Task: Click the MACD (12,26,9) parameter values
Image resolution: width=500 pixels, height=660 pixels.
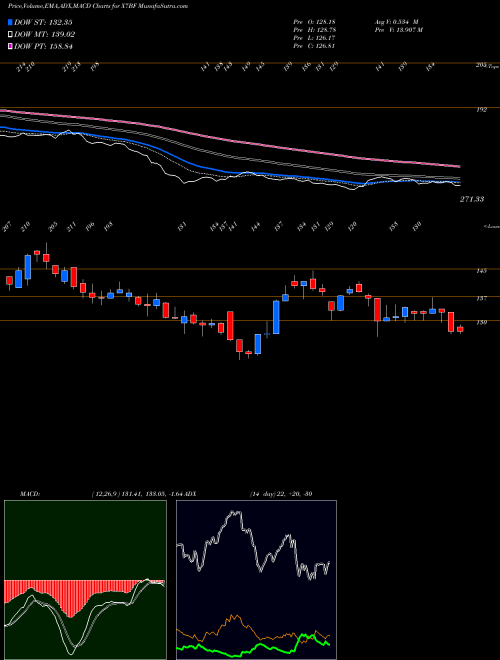Action: click(x=138, y=494)
